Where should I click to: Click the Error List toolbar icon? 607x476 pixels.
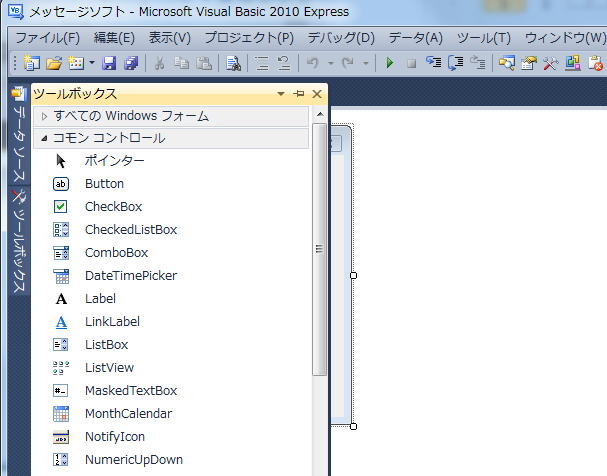click(595, 63)
